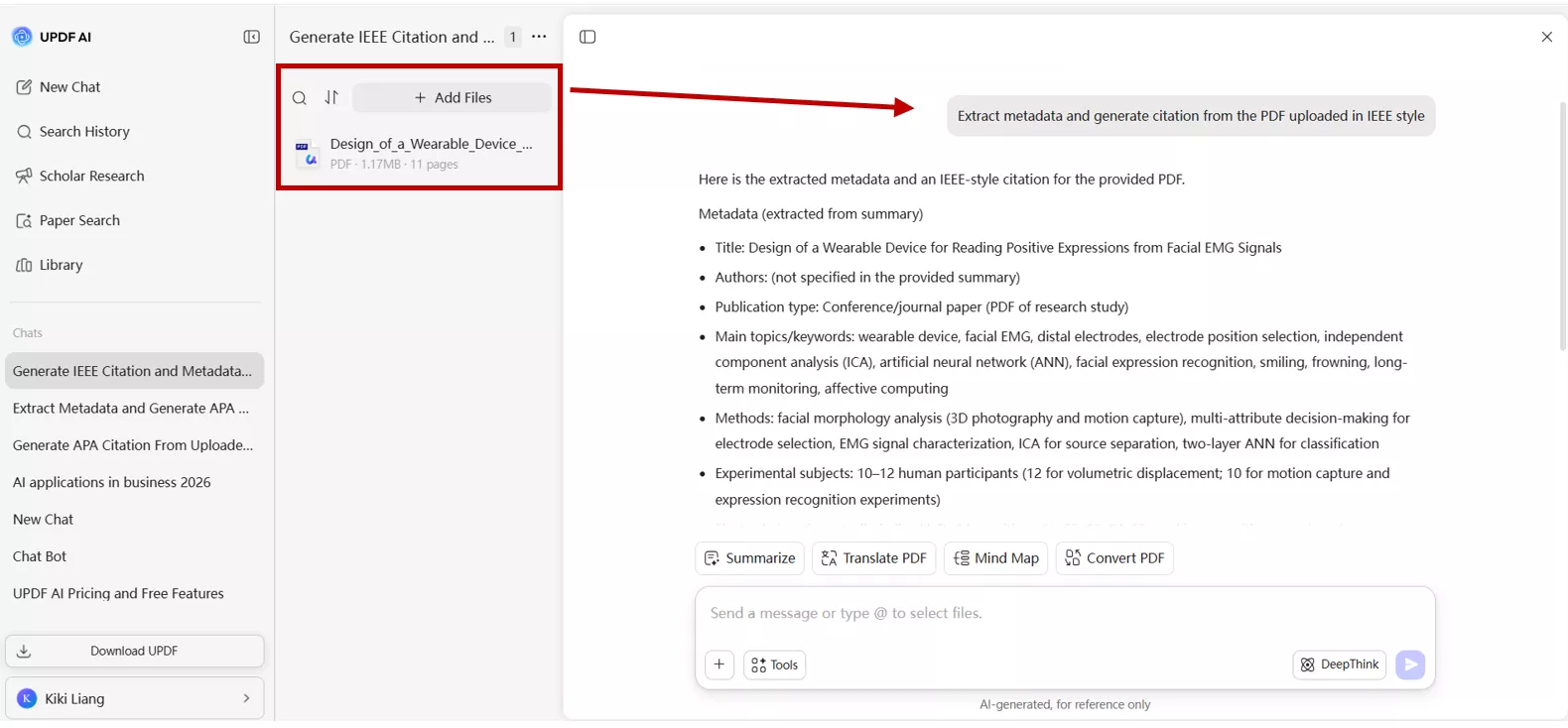Click the sort files icon
Screen dimensions: 1568x728
click(x=331, y=97)
